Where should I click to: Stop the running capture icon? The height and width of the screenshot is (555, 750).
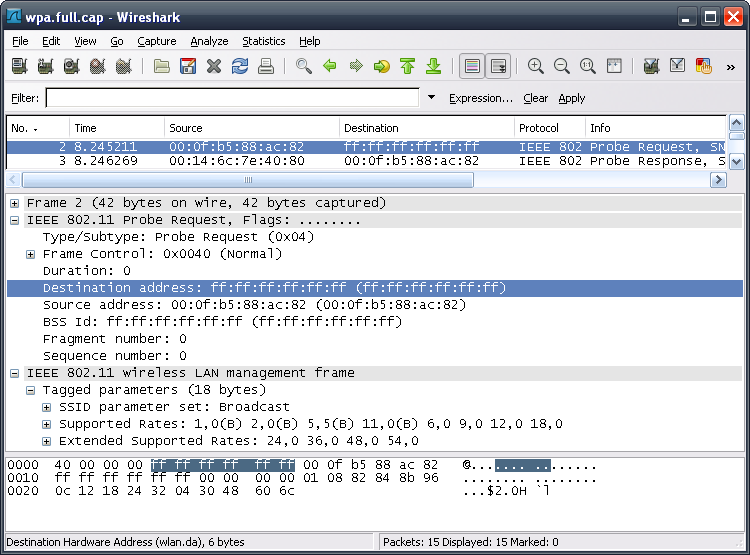[x=98, y=66]
